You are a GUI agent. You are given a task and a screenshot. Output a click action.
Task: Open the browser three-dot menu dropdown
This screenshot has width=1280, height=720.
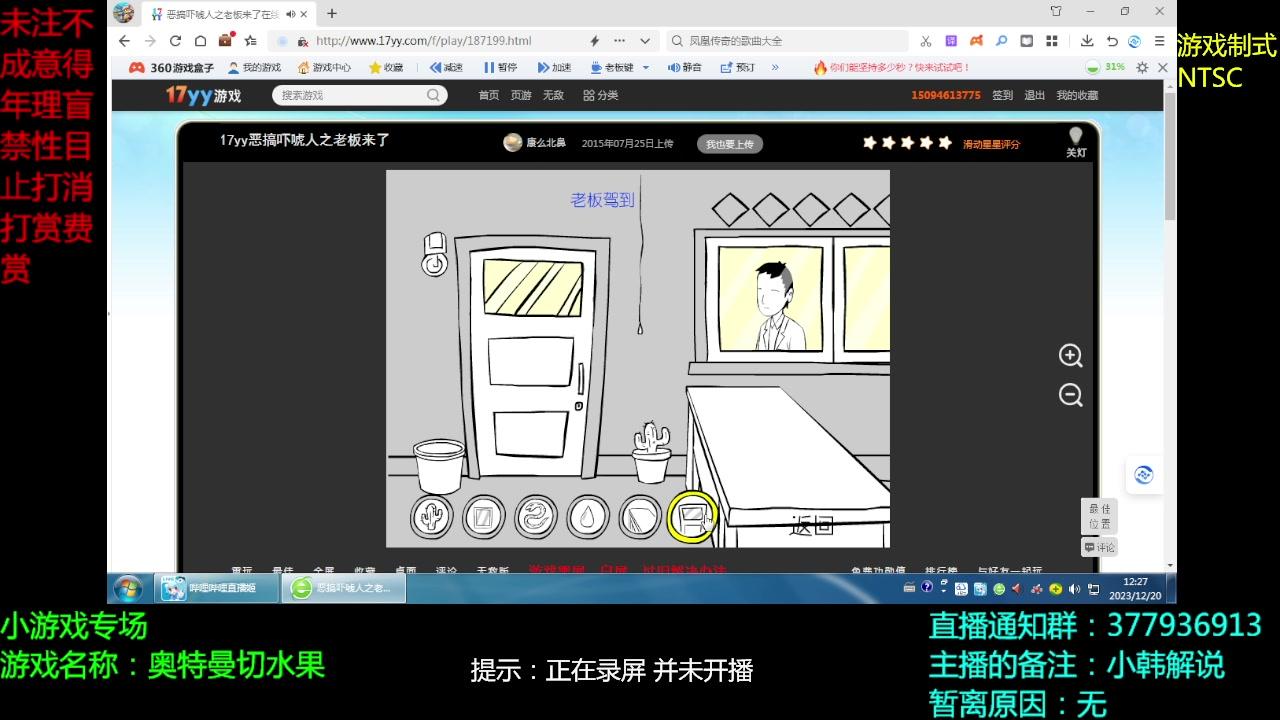click(x=618, y=40)
